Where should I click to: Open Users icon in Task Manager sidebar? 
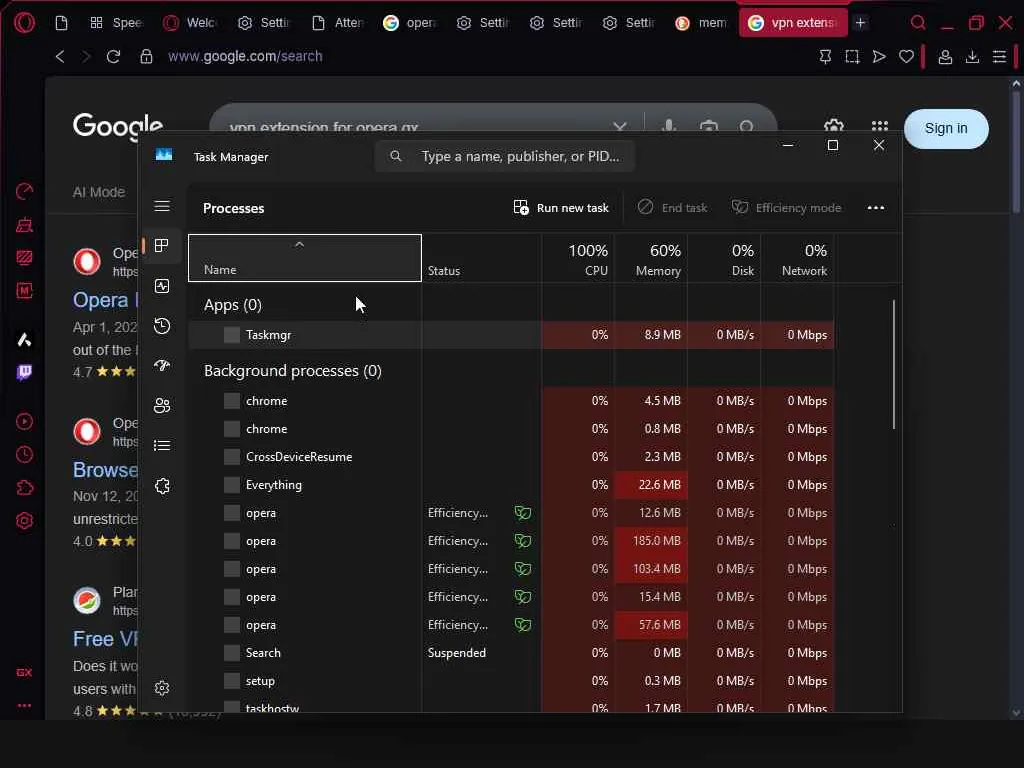tap(162, 406)
